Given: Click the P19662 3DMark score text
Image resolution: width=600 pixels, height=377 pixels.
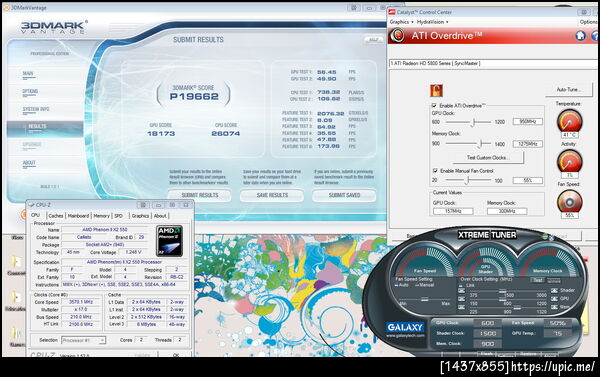Looking at the screenshot, I should (194, 96).
